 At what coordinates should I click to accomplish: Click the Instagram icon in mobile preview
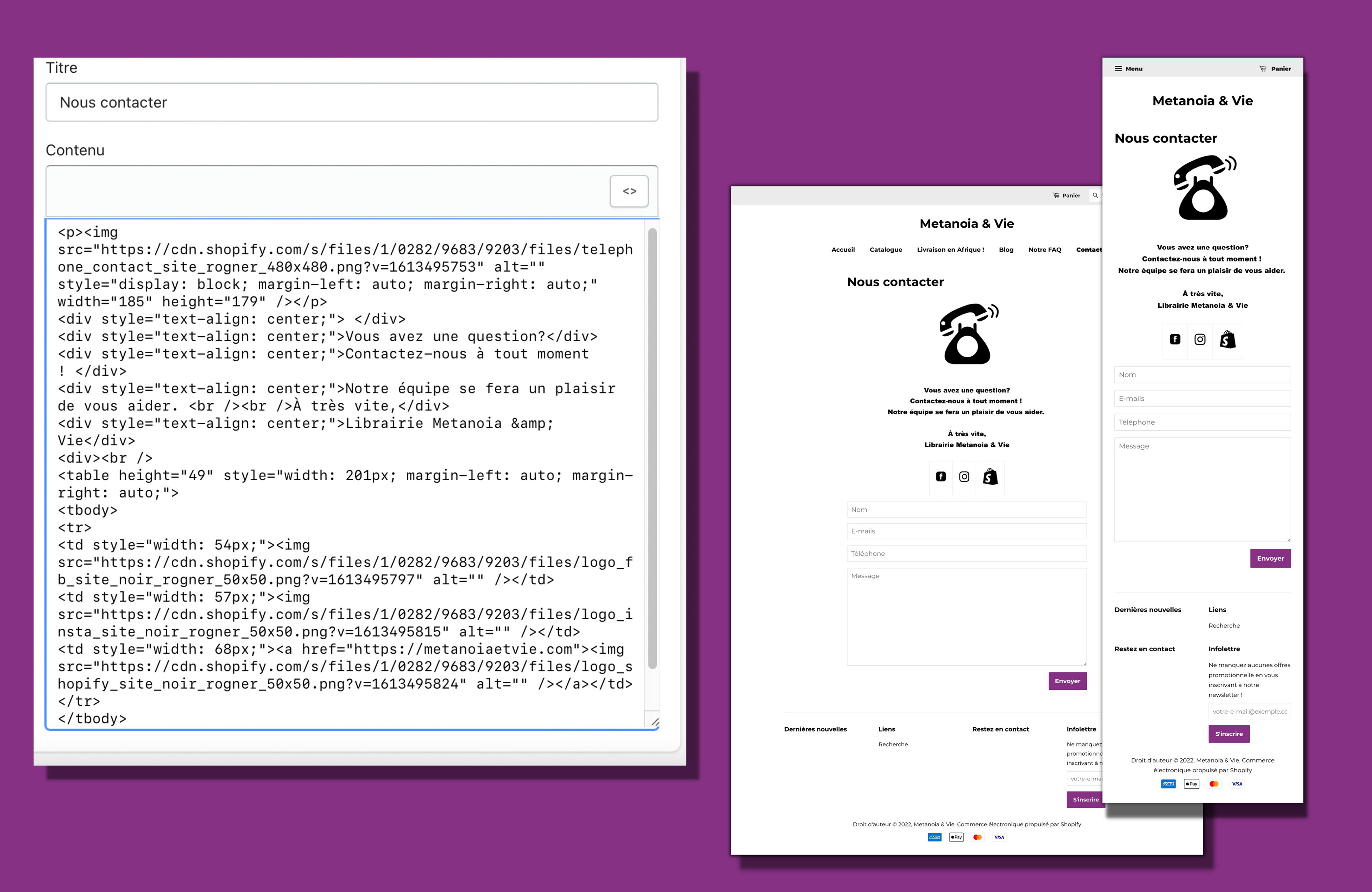pos(1200,340)
